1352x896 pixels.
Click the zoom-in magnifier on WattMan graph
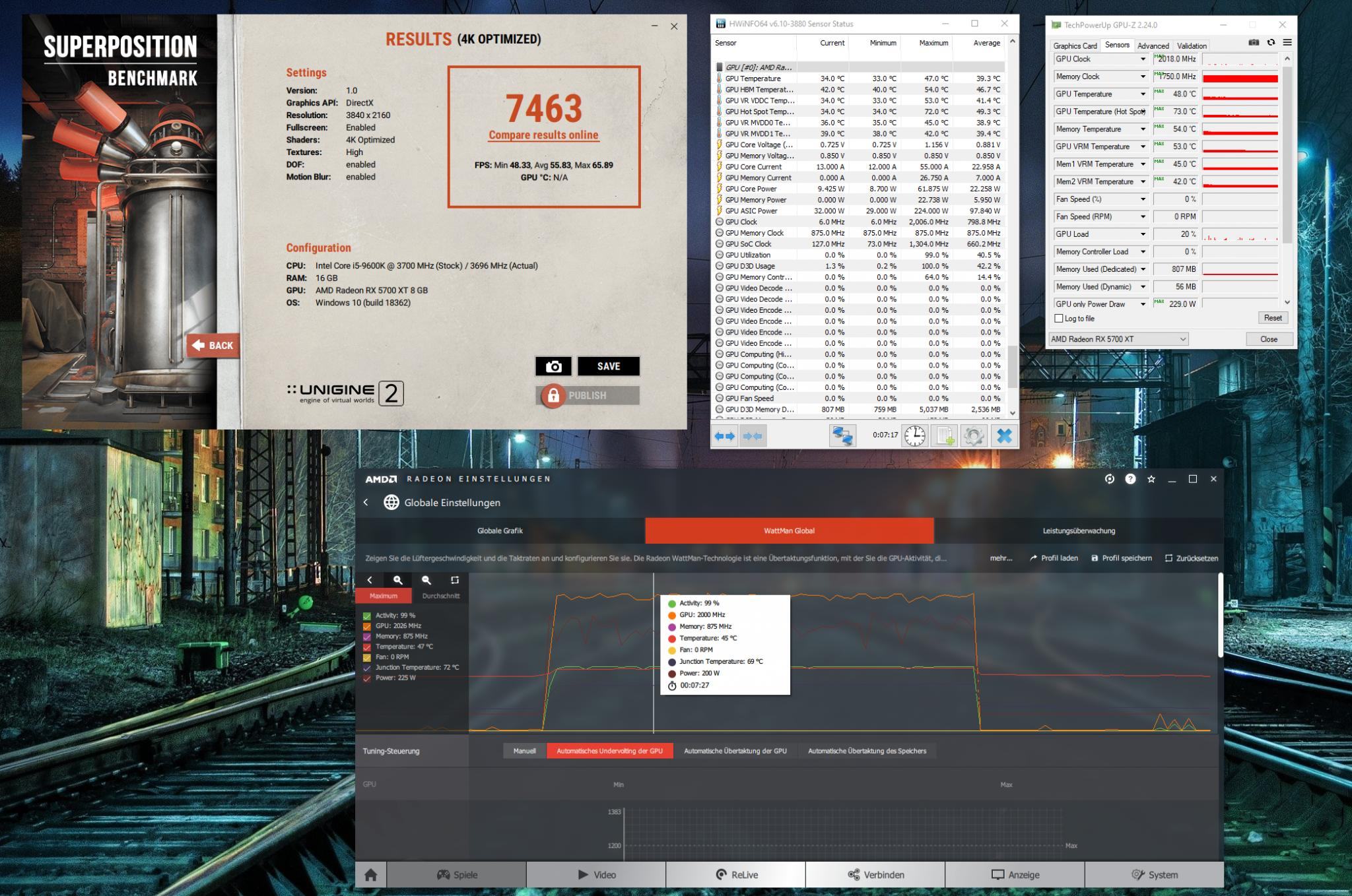coord(397,580)
